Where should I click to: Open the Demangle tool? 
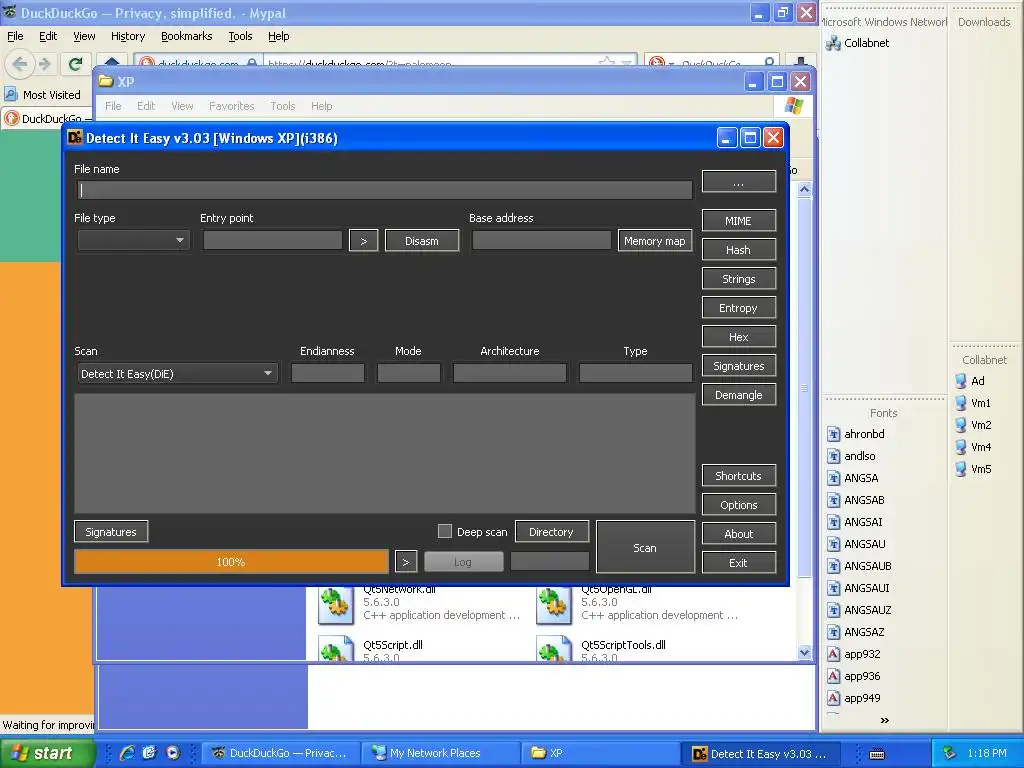click(x=739, y=394)
